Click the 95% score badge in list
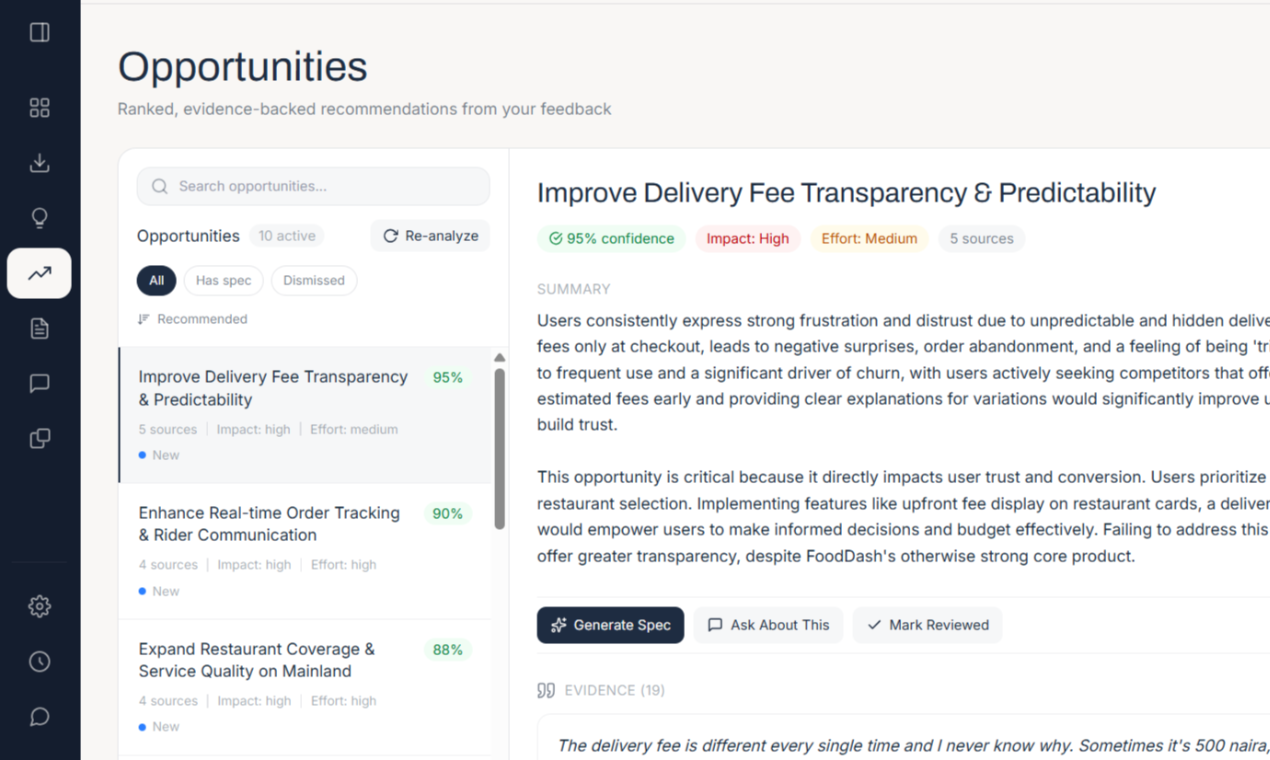 [447, 378]
